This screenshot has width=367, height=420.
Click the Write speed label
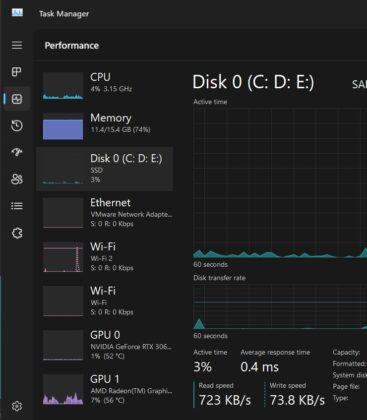pyautogui.click(x=288, y=386)
